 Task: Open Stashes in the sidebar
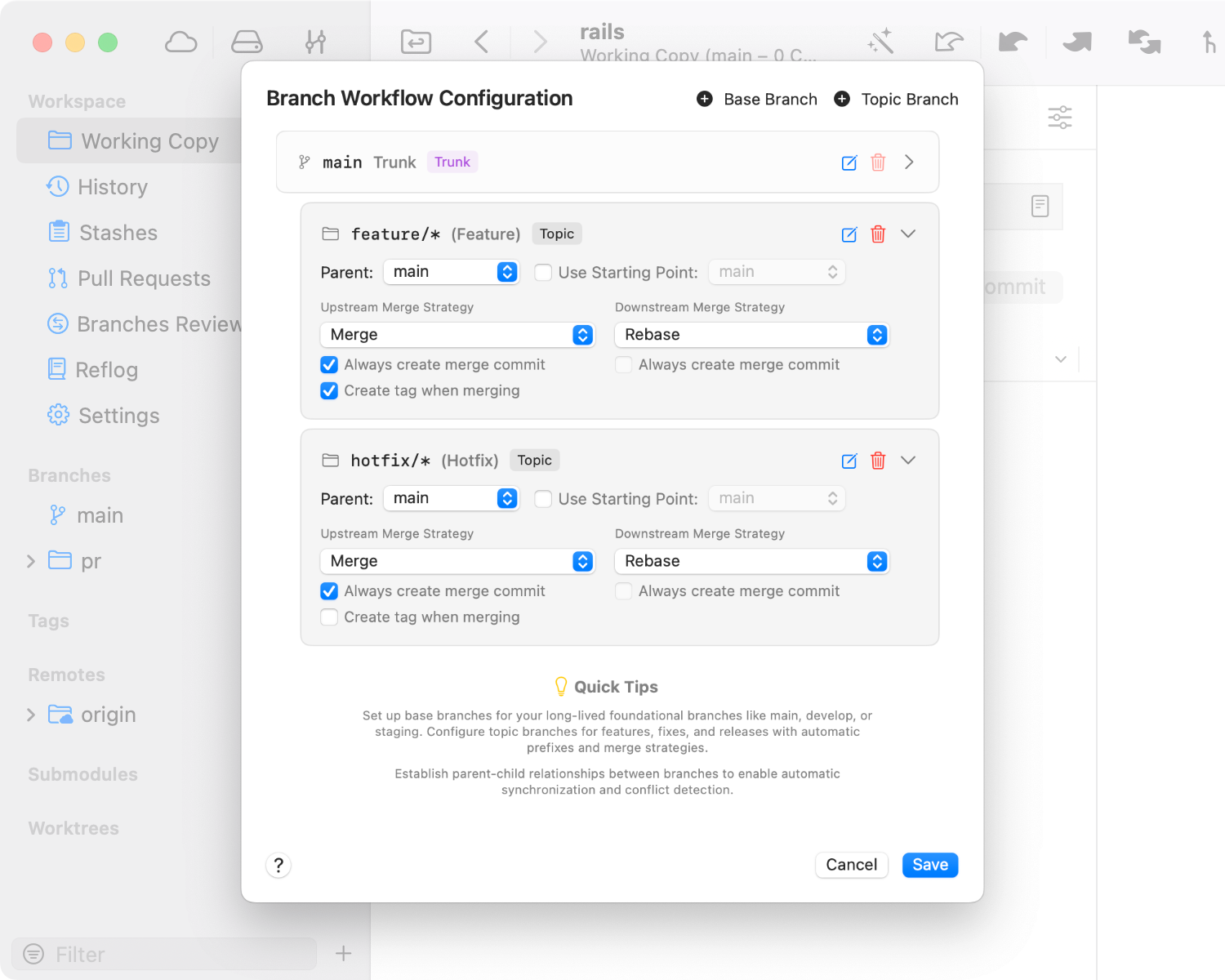[103, 233]
